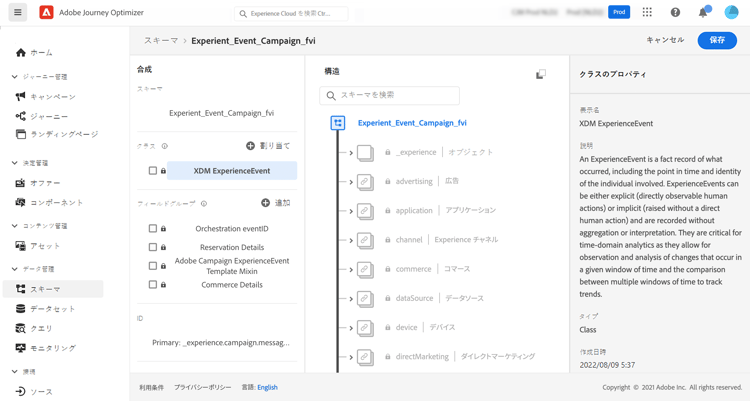Click the English language link
The image size is (750, 401).
pos(267,387)
